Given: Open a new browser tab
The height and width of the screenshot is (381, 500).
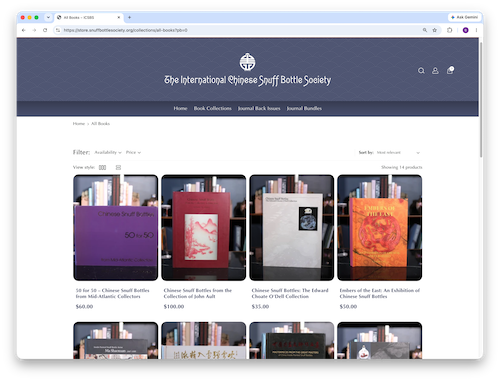Looking at the screenshot, I should tap(129, 17).
